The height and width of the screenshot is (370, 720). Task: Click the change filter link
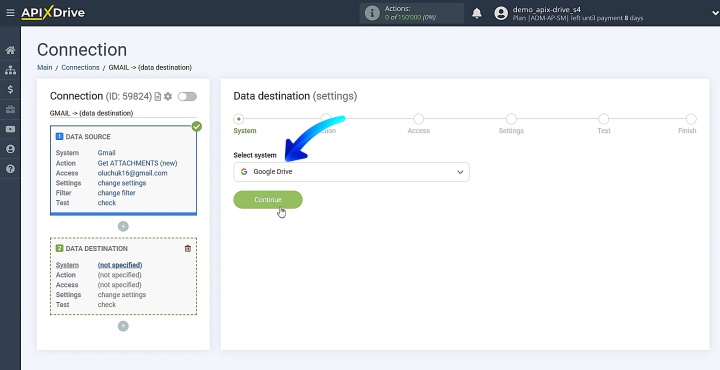117,193
